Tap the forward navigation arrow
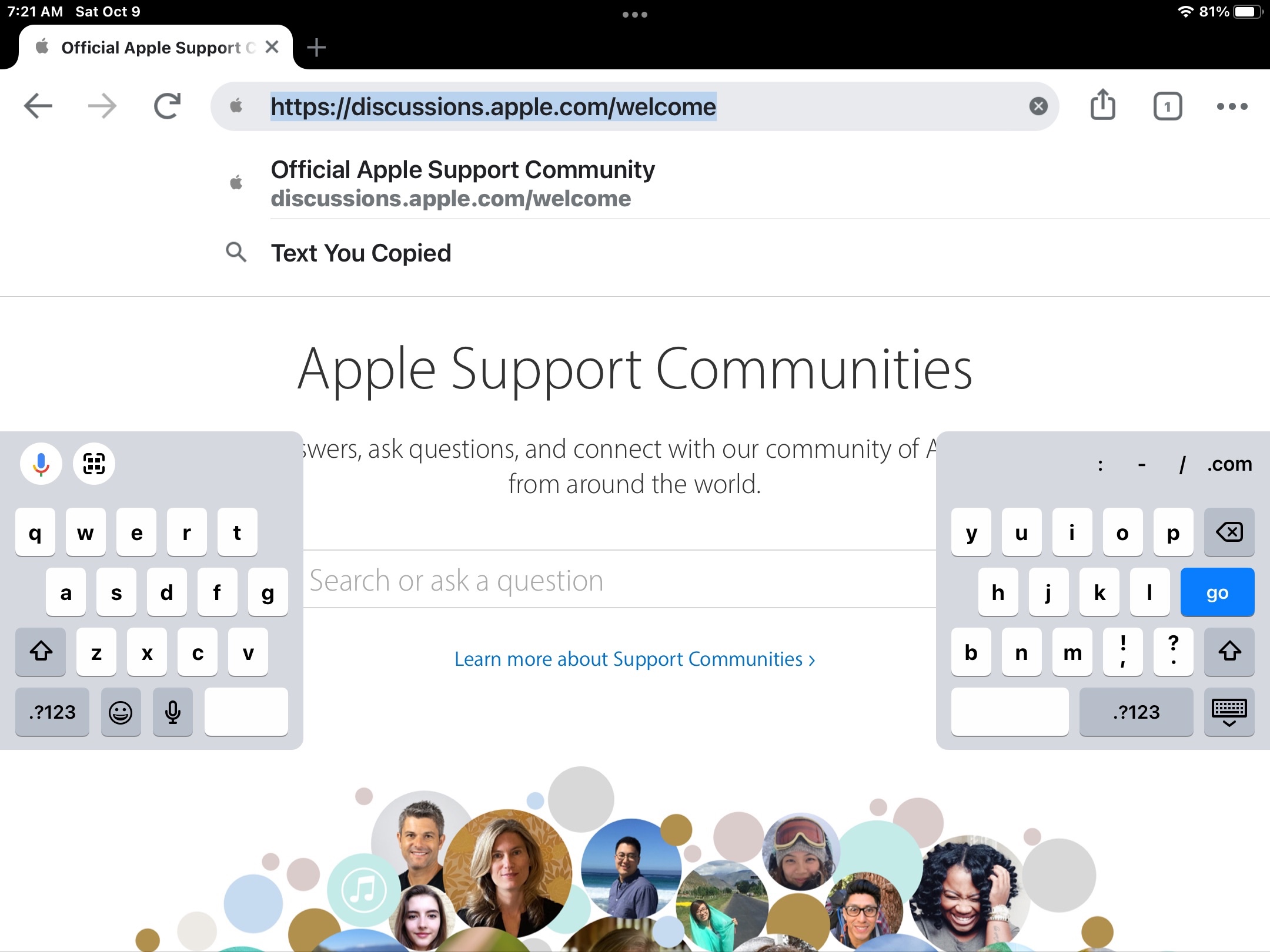 coord(102,106)
